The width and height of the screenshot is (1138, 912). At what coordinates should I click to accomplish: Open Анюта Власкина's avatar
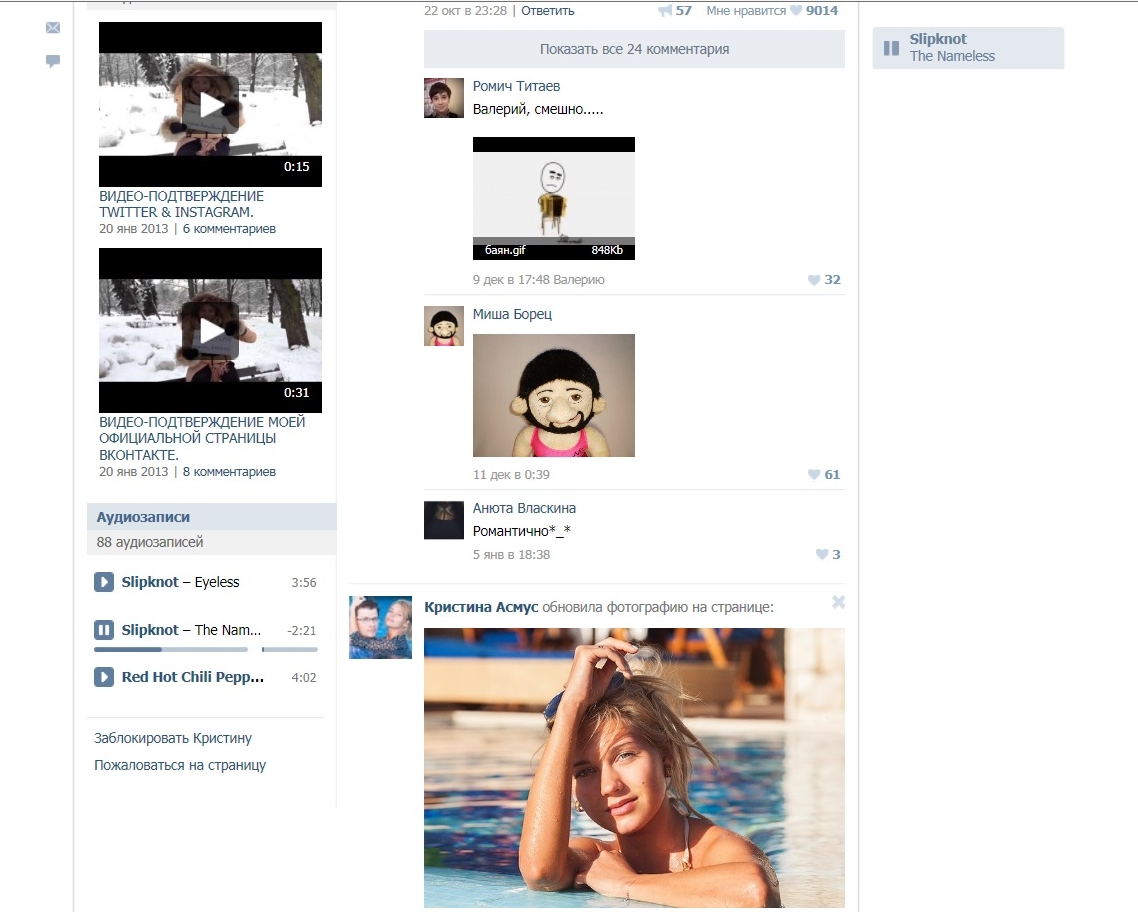443,520
